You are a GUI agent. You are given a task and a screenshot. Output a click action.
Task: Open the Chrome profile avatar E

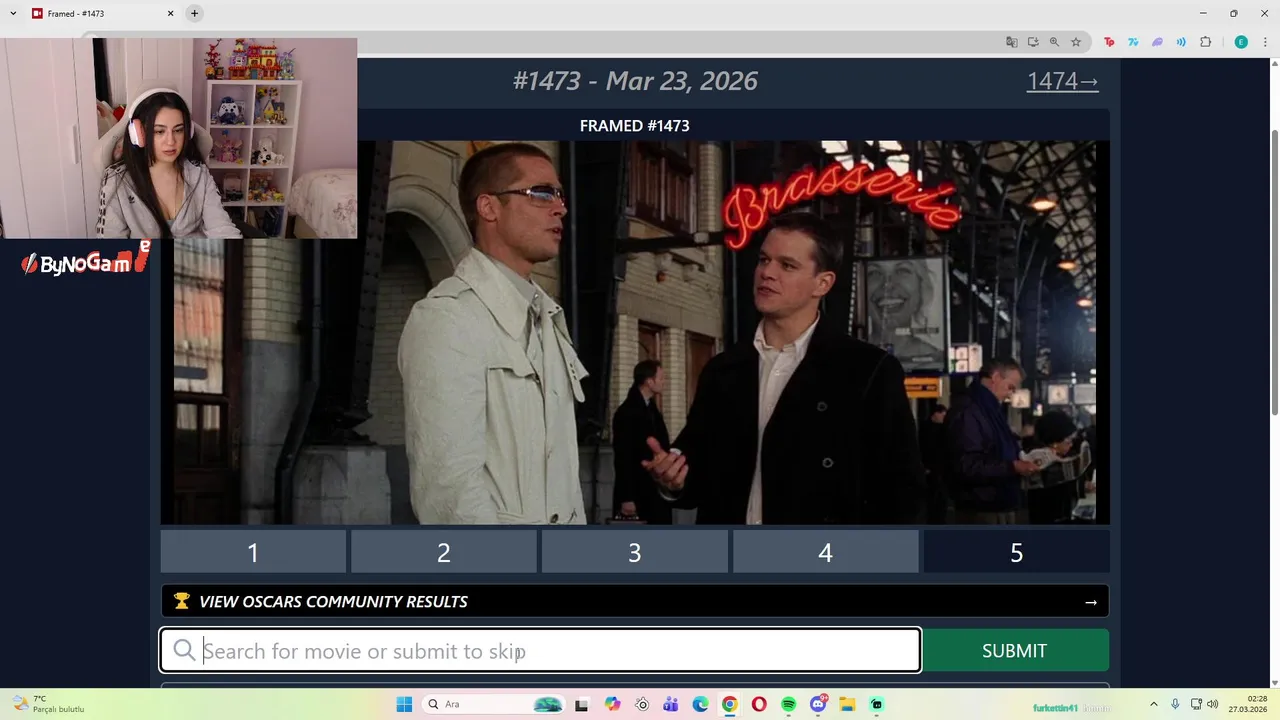1241,42
